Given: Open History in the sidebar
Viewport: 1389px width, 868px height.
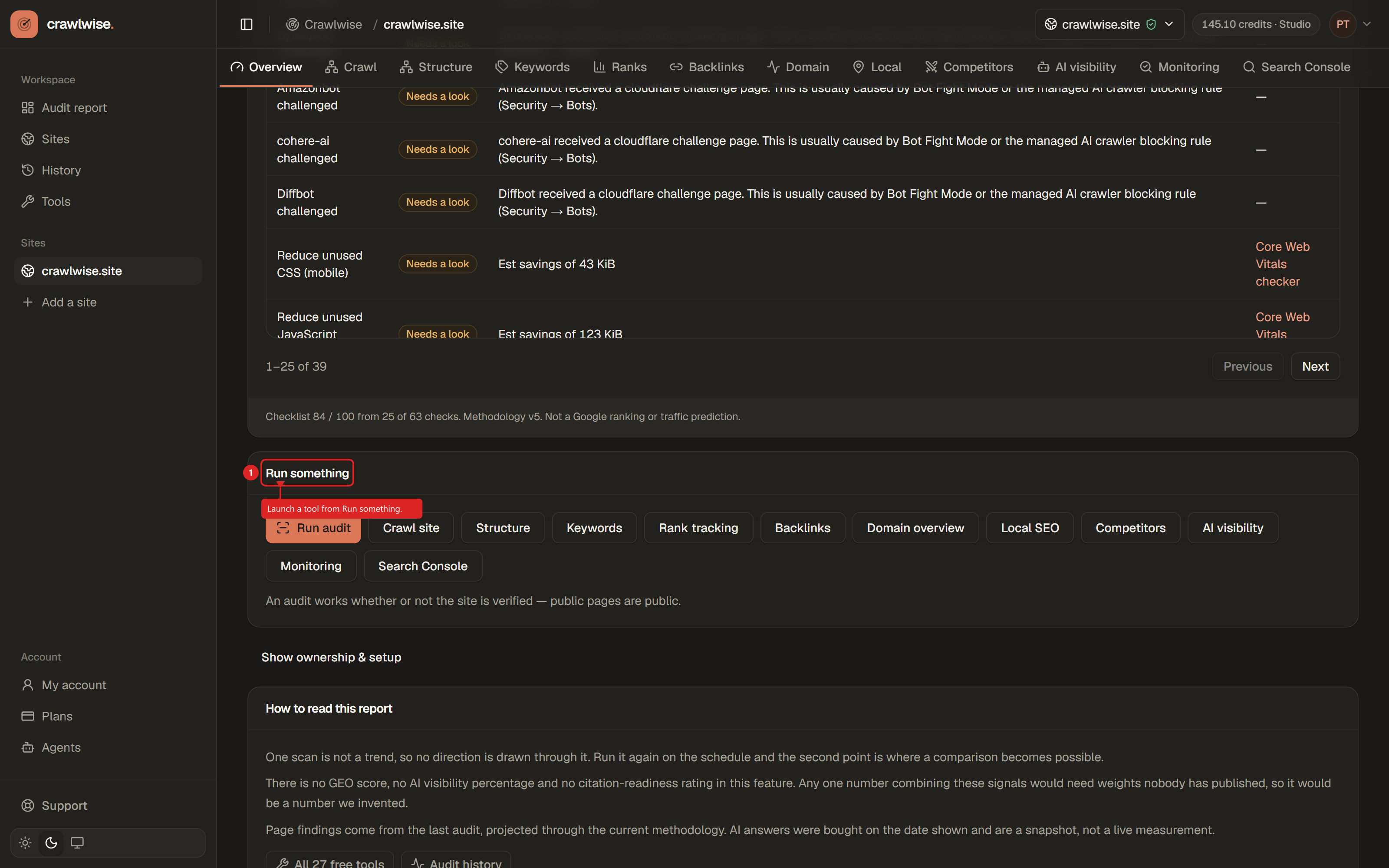Looking at the screenshot, I should (x=108, y=171).
